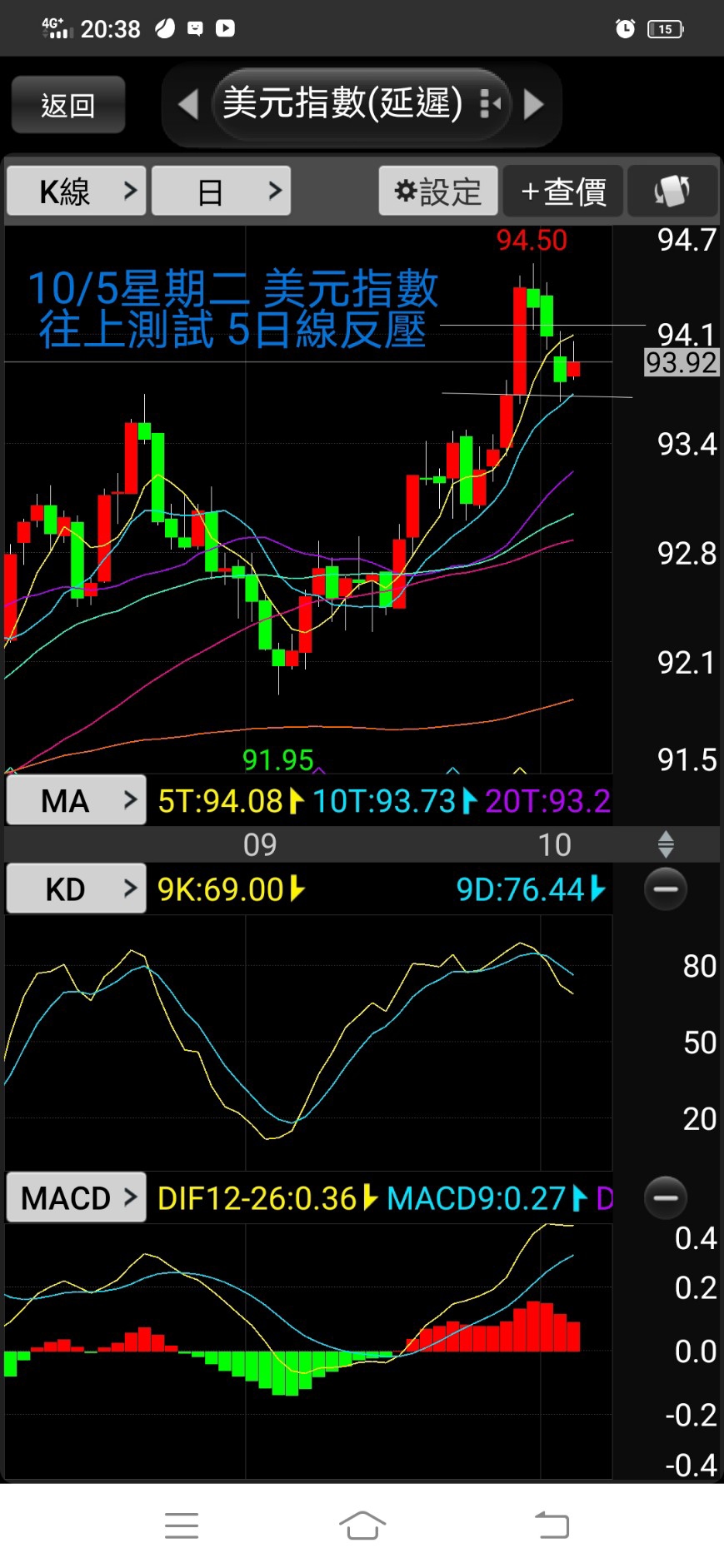Tap the +查價 price lookup button

tap(562, 192)
